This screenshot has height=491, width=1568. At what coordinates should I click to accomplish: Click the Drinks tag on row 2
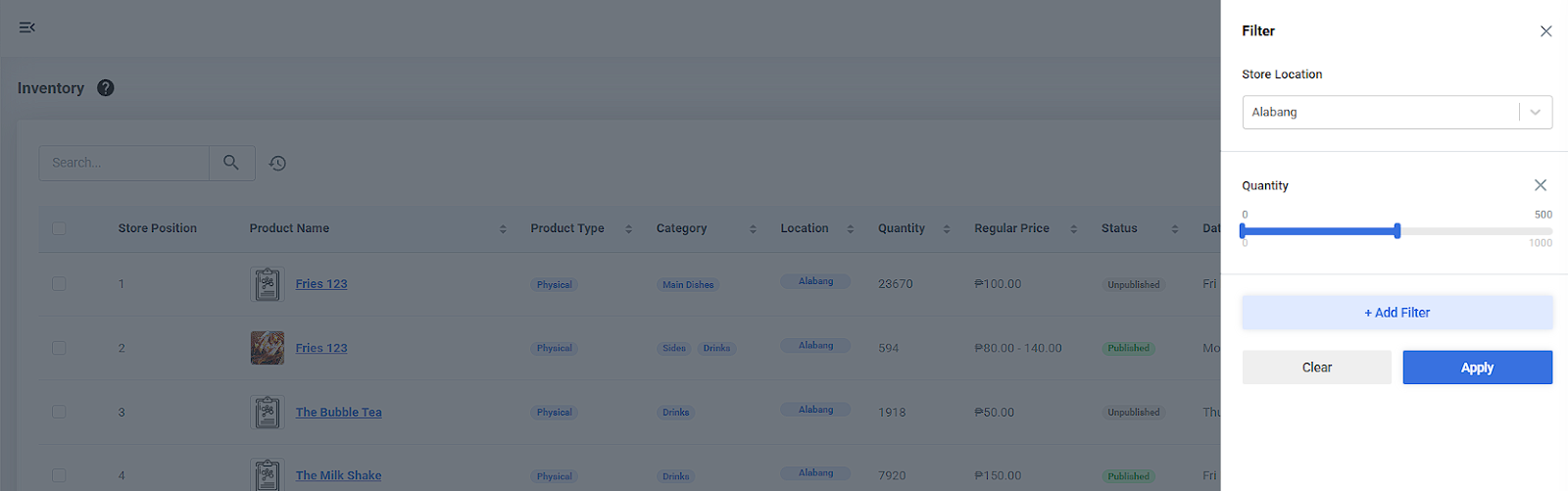click(716, 349)
